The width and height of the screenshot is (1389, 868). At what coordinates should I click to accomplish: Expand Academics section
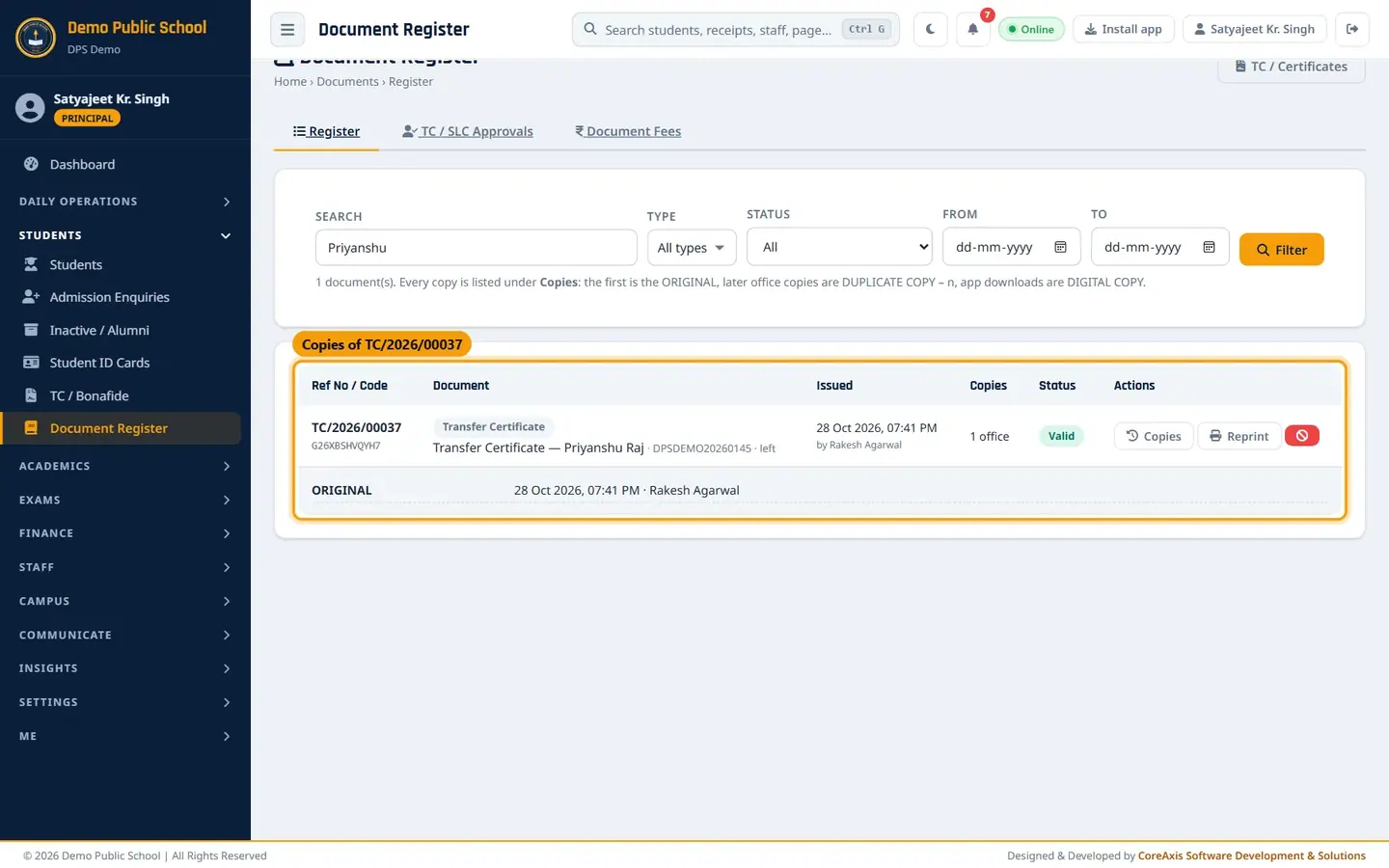click(125, 466)
